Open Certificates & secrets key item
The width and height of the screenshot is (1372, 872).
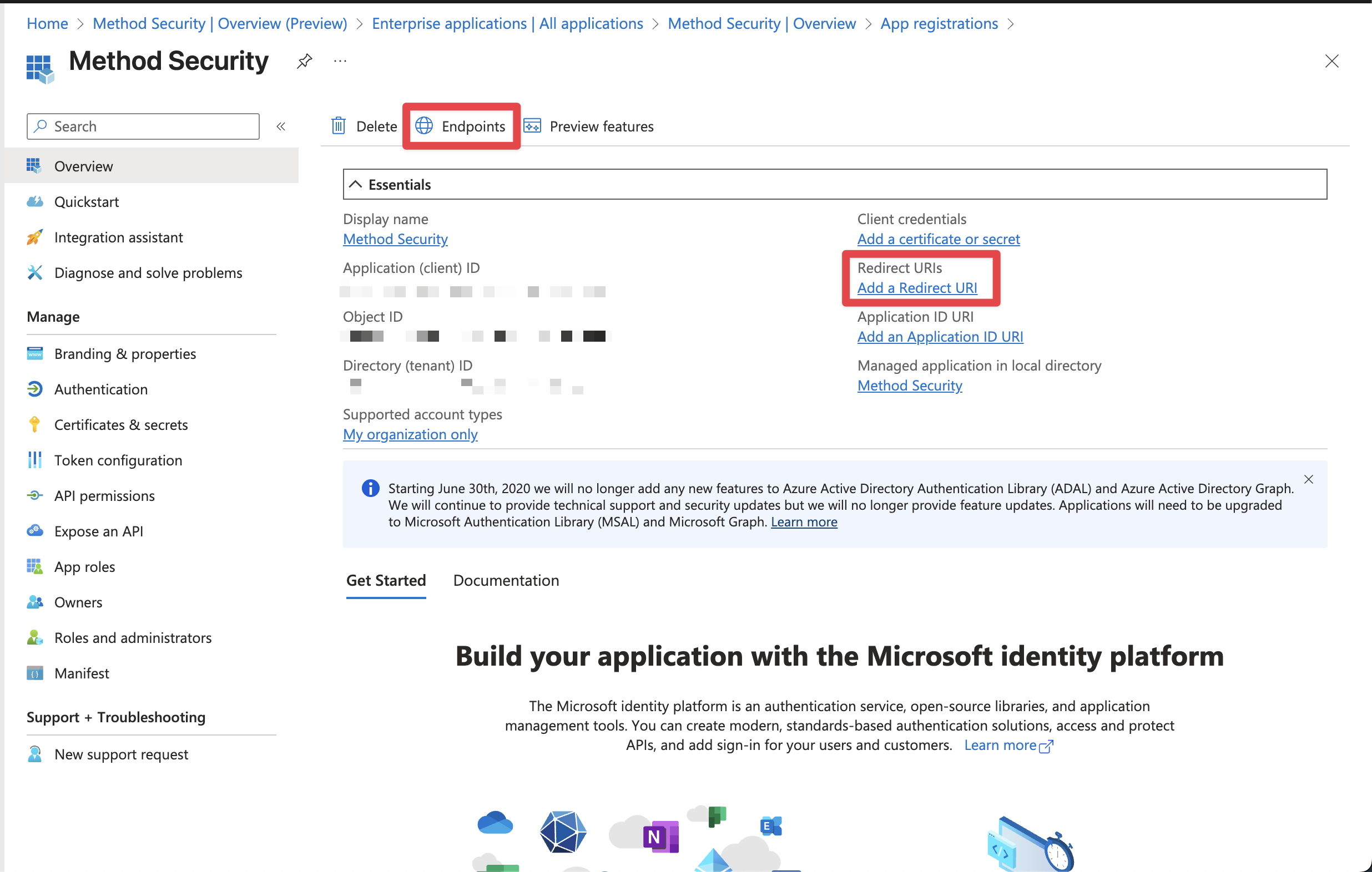click(121, 425)
